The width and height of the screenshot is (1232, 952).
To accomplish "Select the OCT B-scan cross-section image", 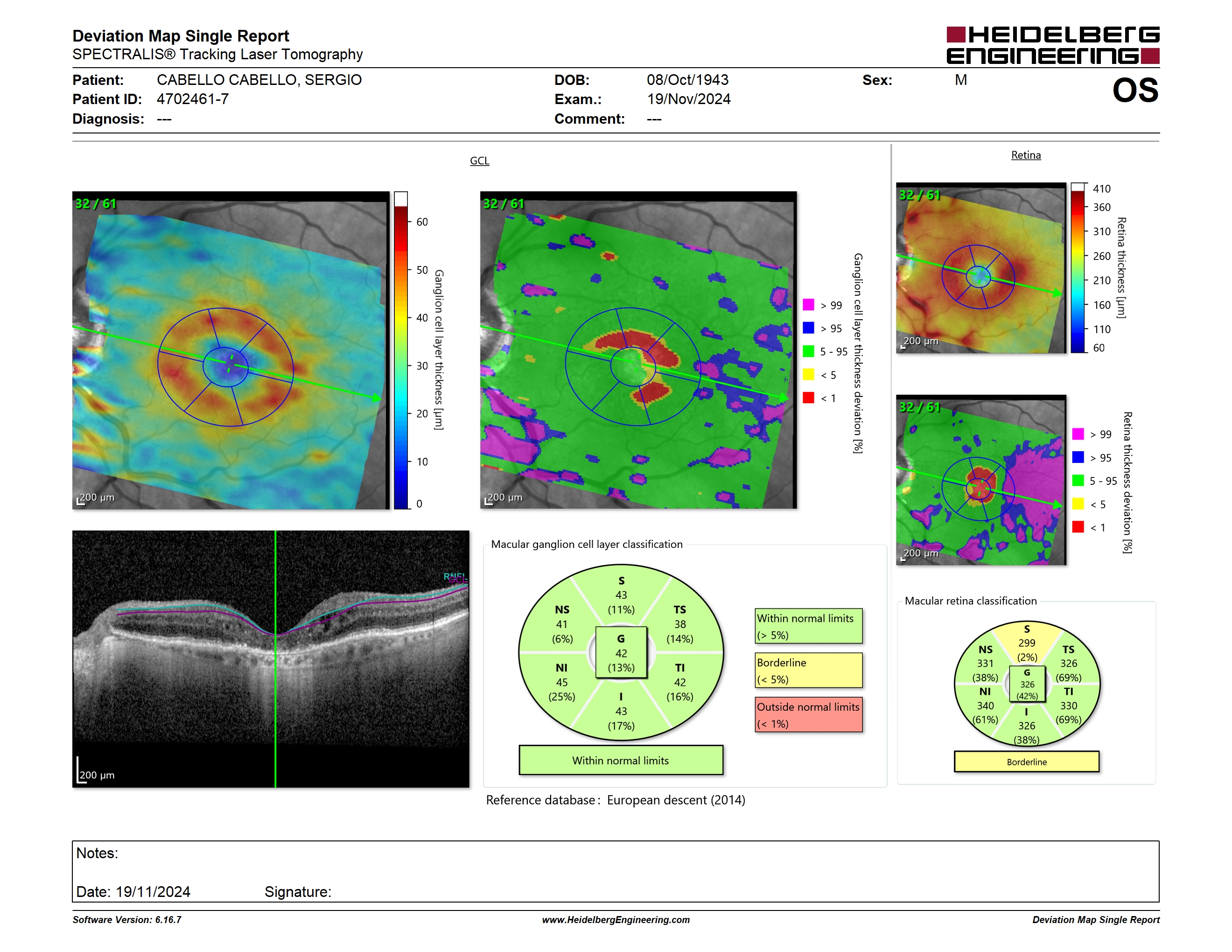I will pos(271,659).
